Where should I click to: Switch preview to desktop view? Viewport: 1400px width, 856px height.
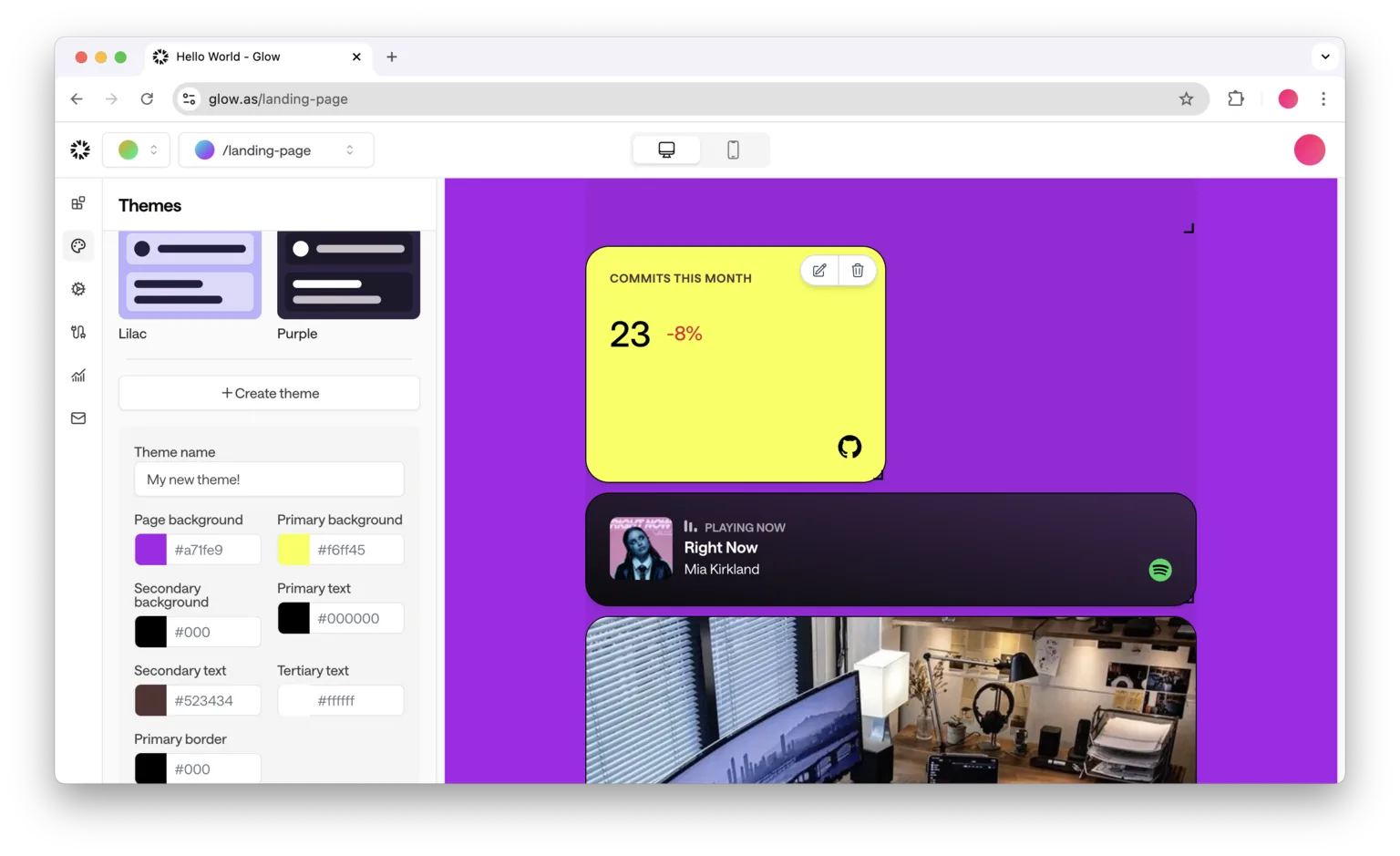pos(666,150)
